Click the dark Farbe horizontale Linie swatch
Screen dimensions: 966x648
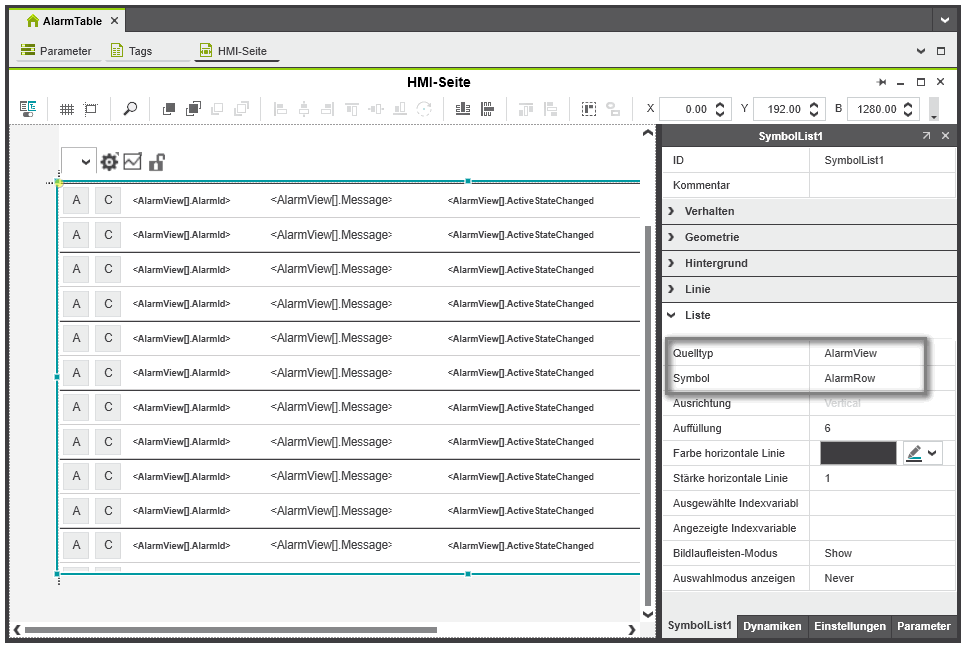[858, 453]
